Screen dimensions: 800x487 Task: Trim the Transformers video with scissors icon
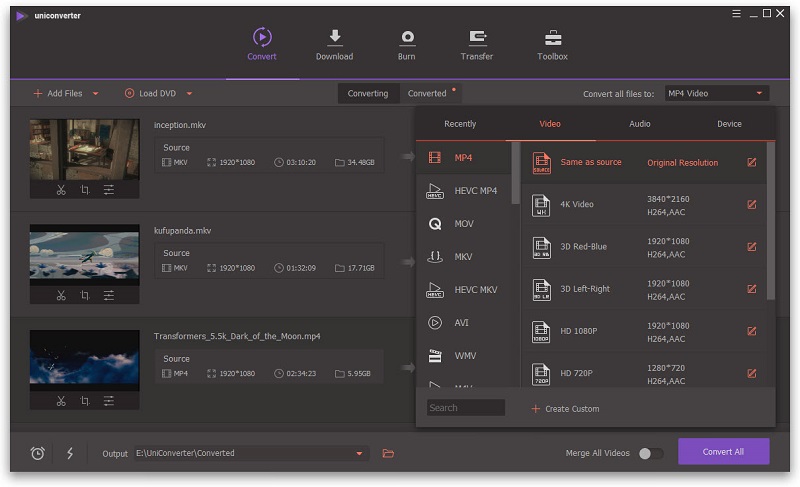pyautogui.click(x=61, y=401)
